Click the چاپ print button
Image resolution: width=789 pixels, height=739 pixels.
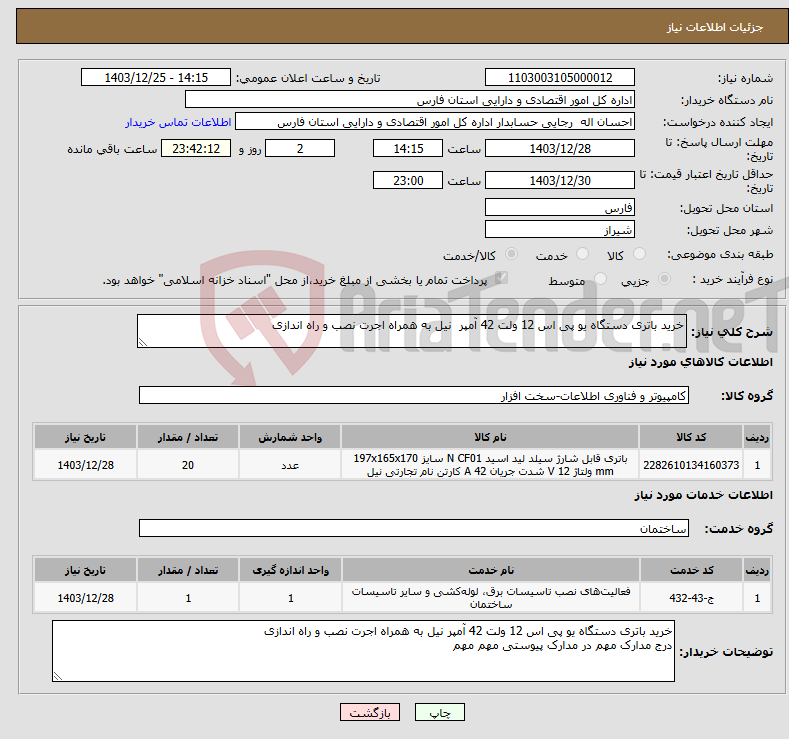click(440, 712)
